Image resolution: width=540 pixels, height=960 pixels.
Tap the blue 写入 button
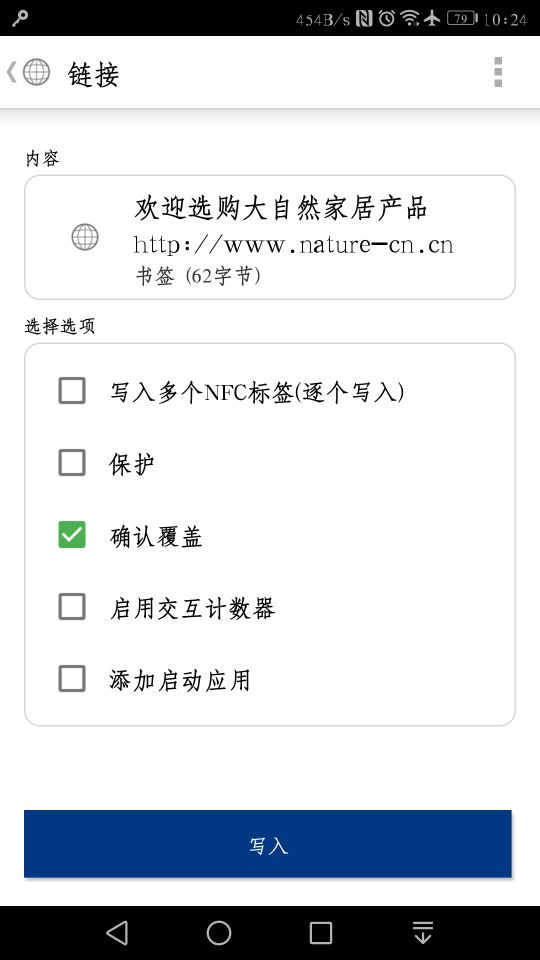click(x=268, y=844)
